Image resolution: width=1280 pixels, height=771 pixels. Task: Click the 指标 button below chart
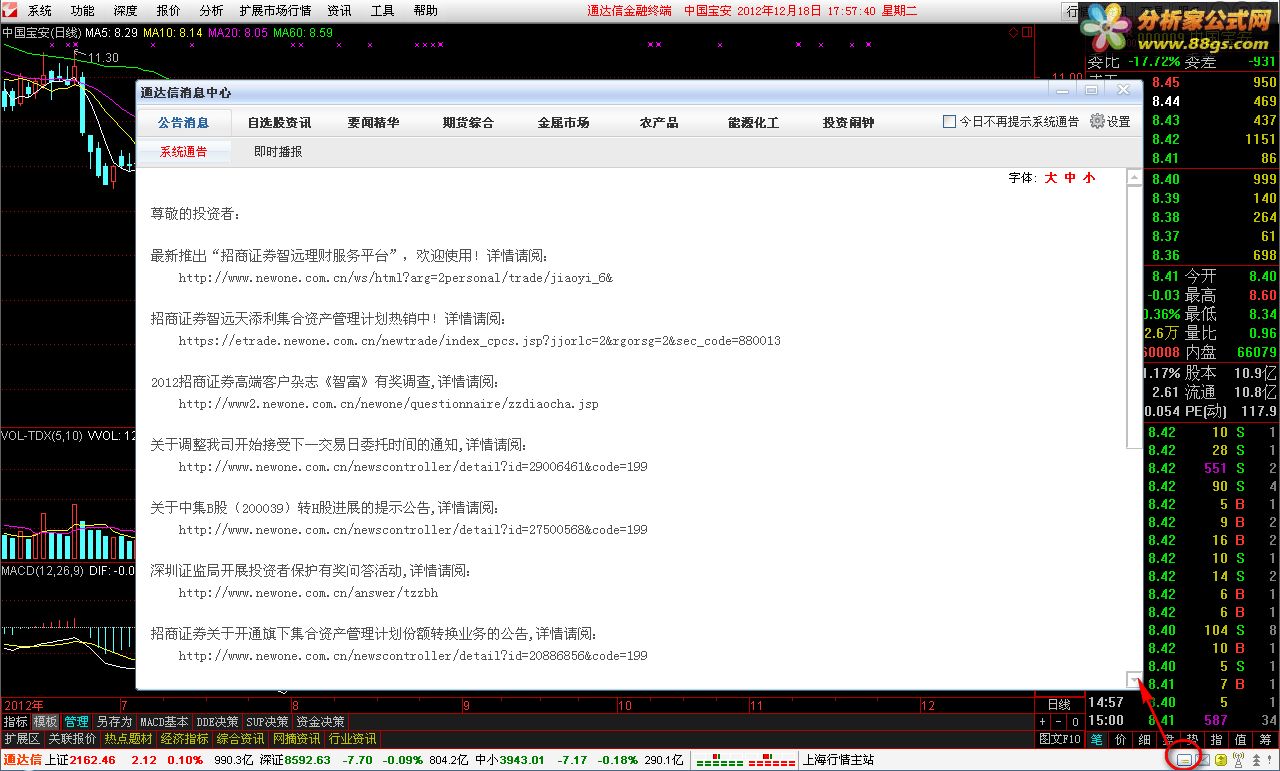(16, 721)
